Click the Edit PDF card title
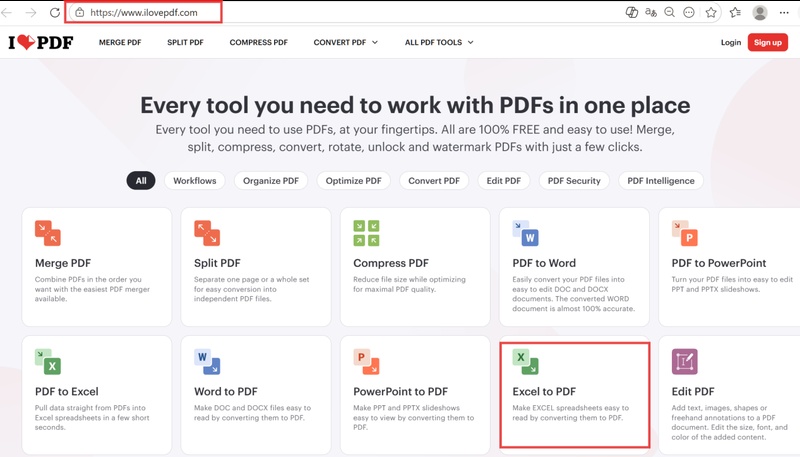The height and width of the screenshot is (457, 800). 693,392
